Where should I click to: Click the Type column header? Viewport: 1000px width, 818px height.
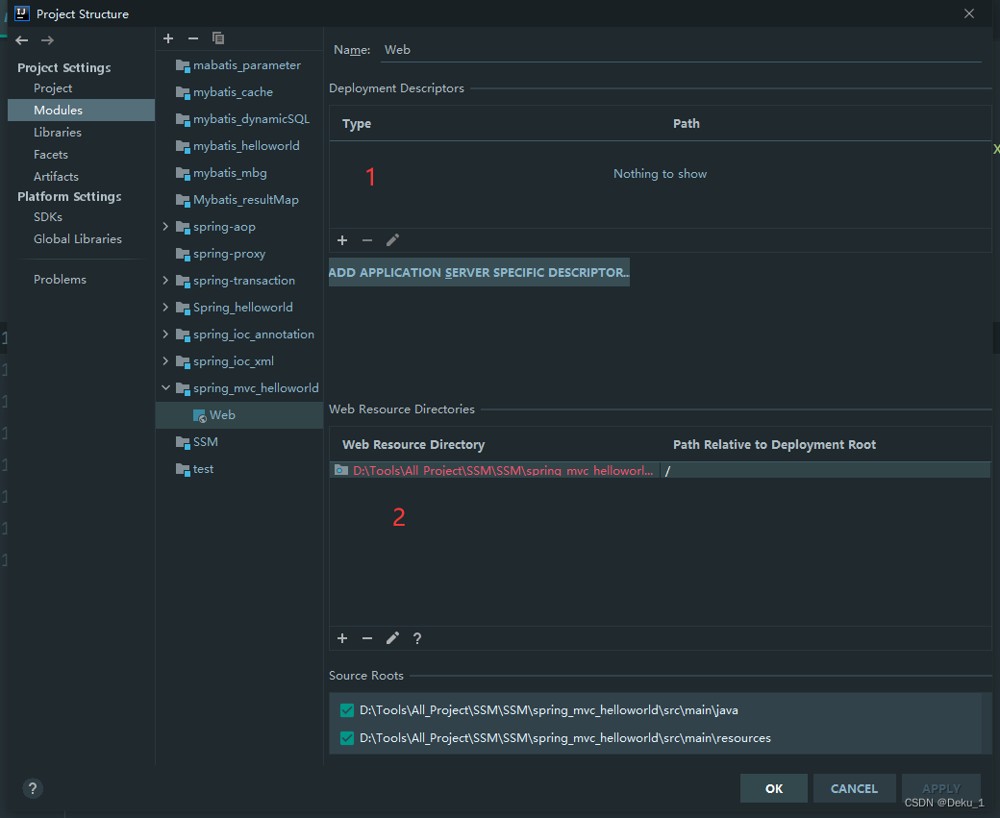pos(357,124)
